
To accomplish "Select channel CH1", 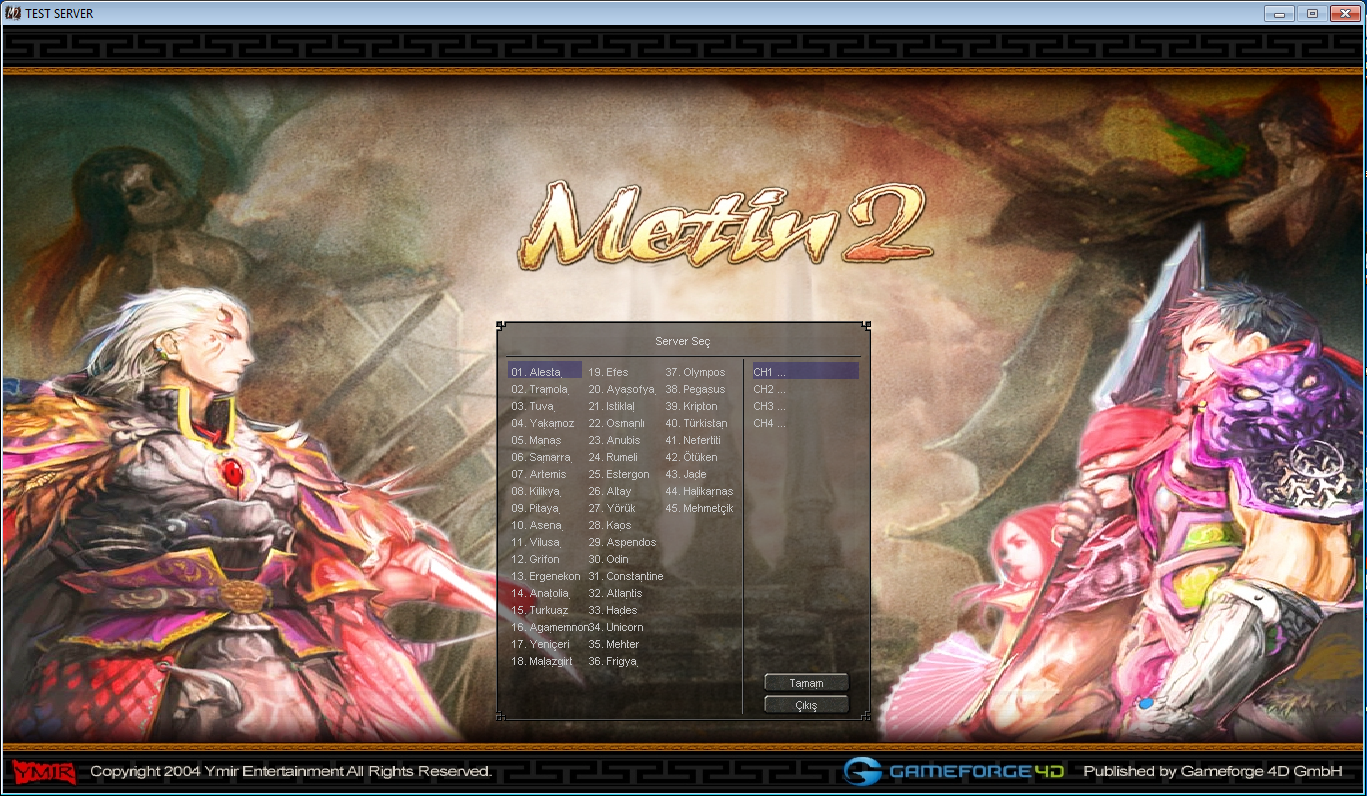I will coord(805,372).
